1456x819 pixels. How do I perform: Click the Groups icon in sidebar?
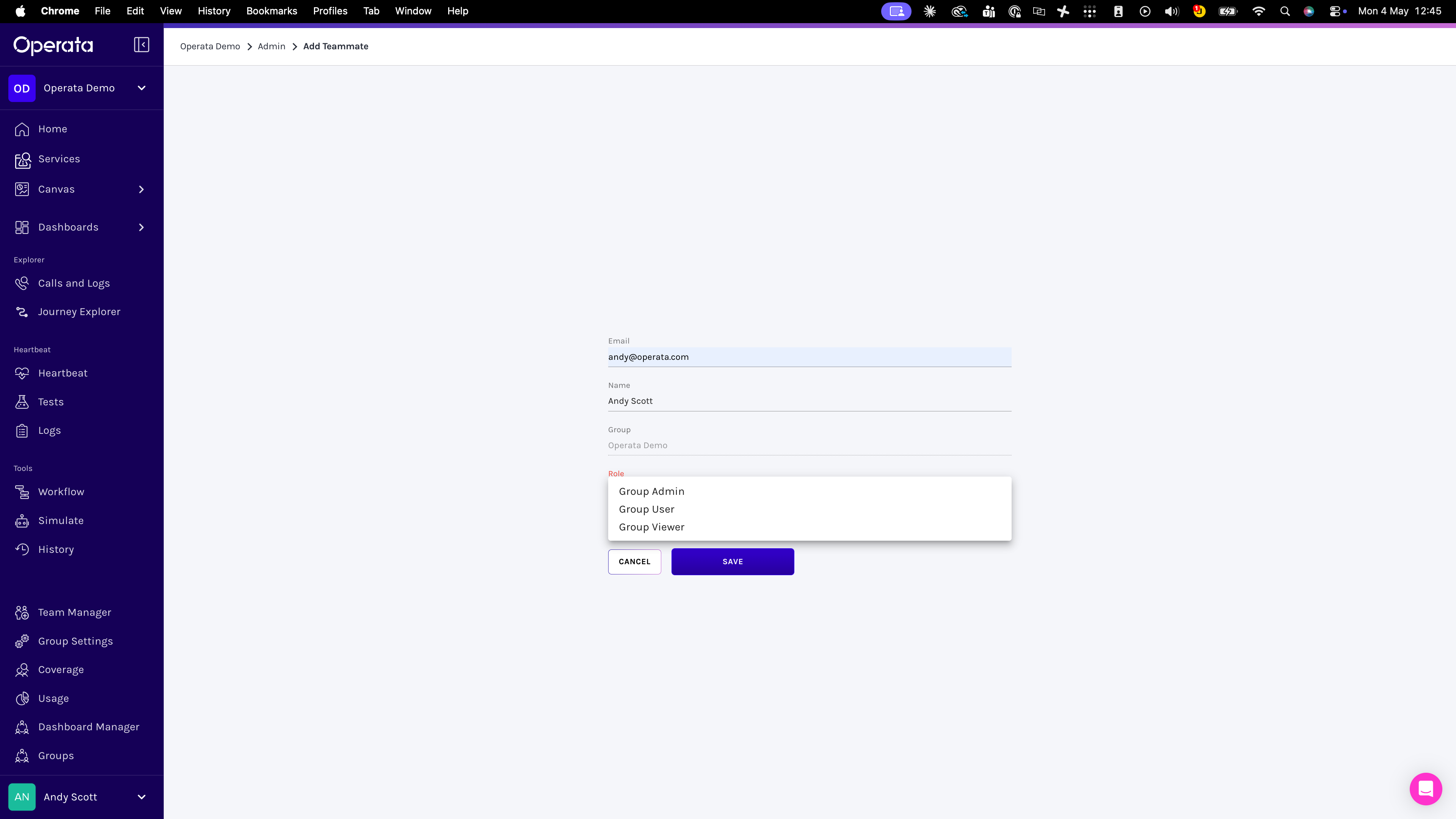(x=22, y=756)
